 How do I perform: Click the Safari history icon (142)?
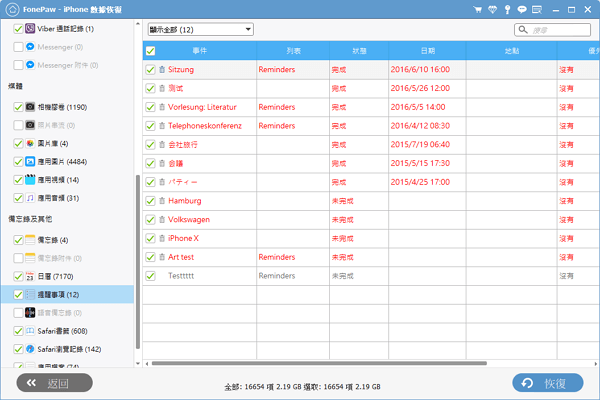(30, 349)
